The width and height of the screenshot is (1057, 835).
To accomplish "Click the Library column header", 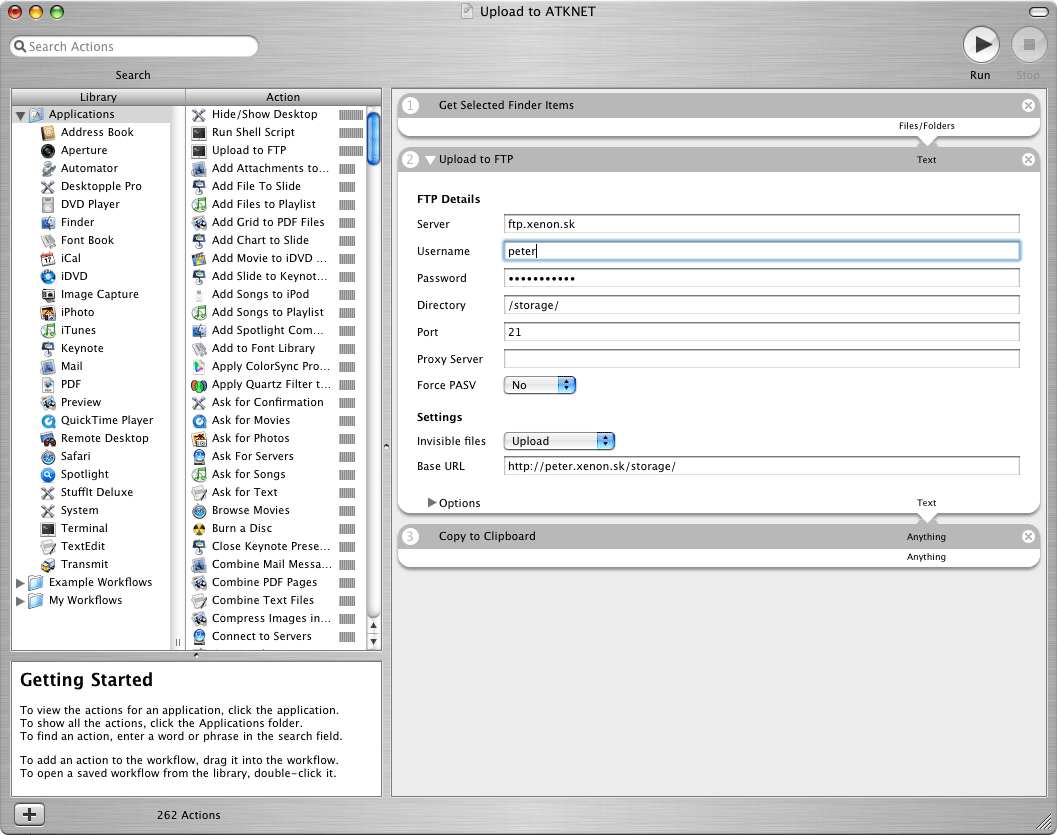I will click(x=98, y=97).
